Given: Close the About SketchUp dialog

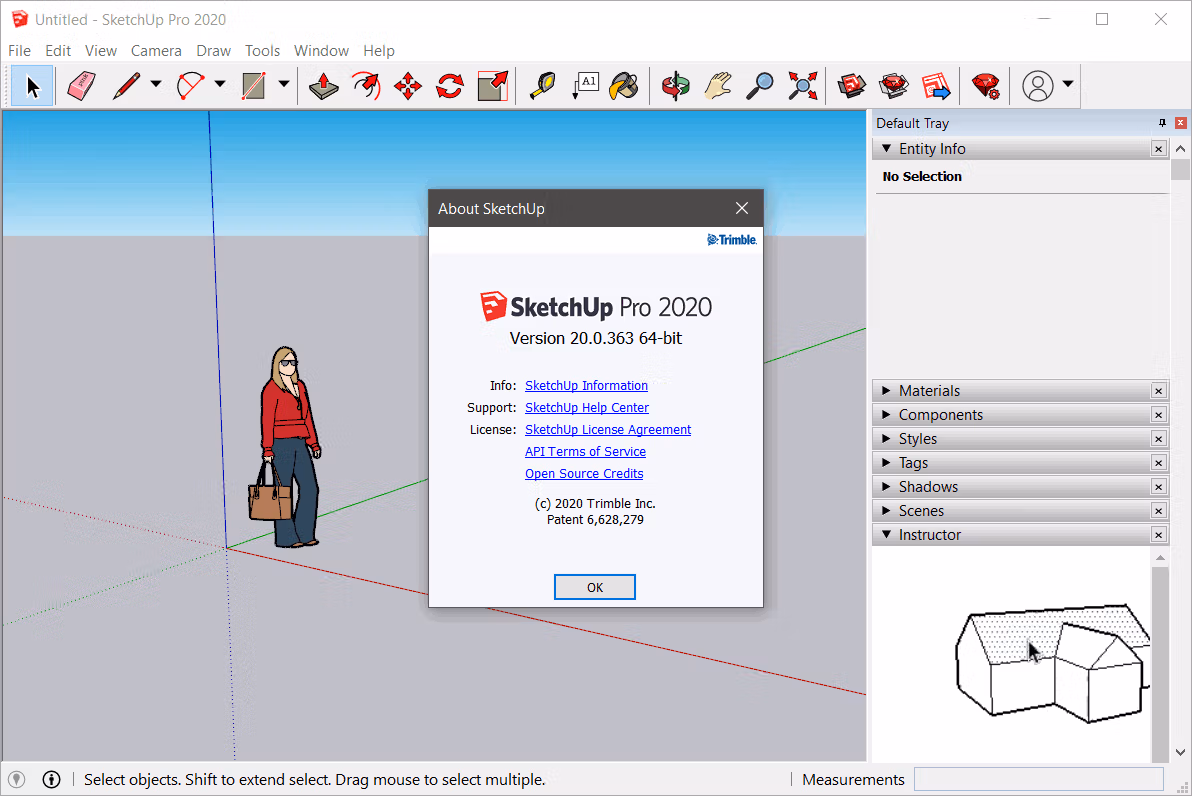Looking at the screenshot, I should pyautogui.click(x=742, y=208).
